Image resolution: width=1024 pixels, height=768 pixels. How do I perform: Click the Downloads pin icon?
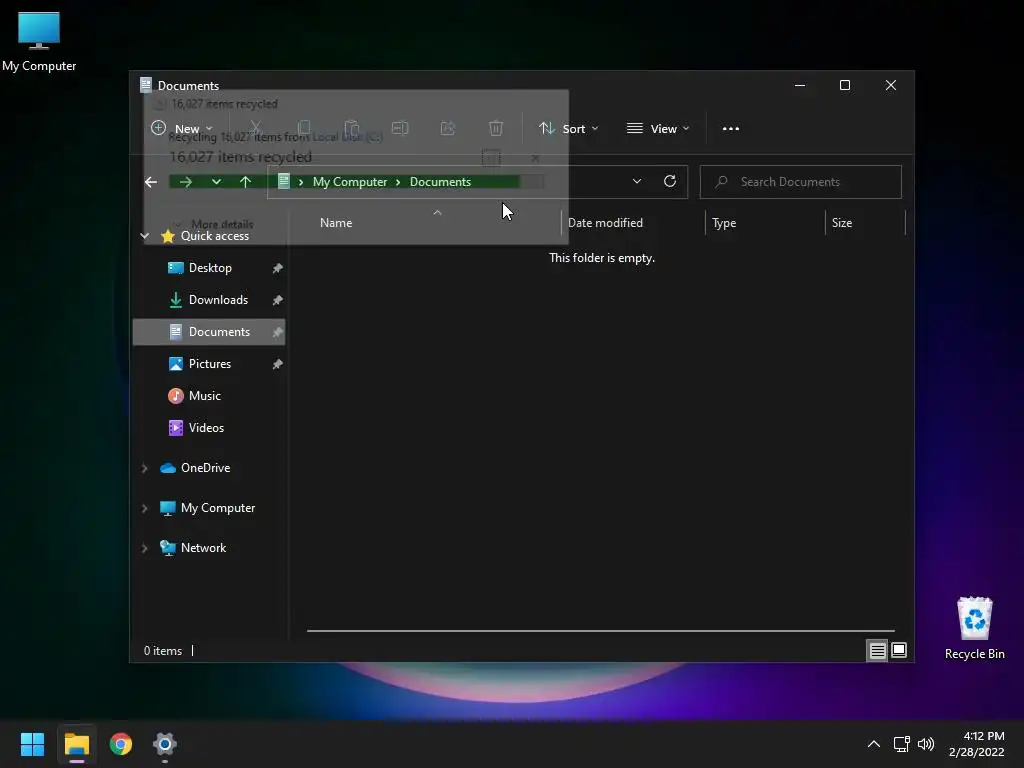[x=278, y=300]
